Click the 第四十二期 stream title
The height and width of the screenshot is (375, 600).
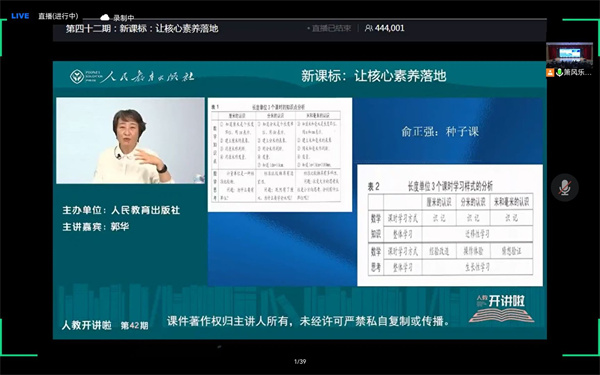click(x=142, y=28)
